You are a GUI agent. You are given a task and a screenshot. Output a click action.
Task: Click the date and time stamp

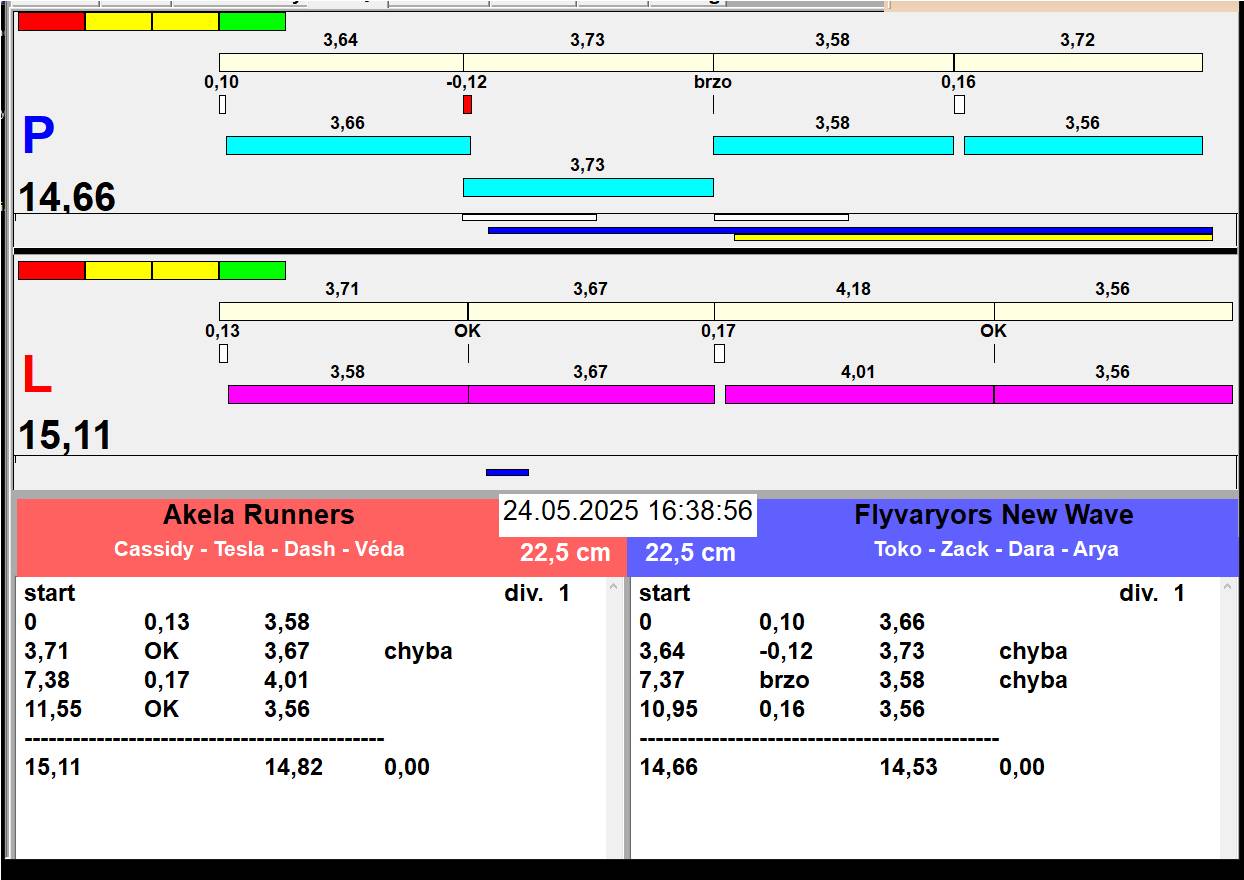tap(627, 511)
